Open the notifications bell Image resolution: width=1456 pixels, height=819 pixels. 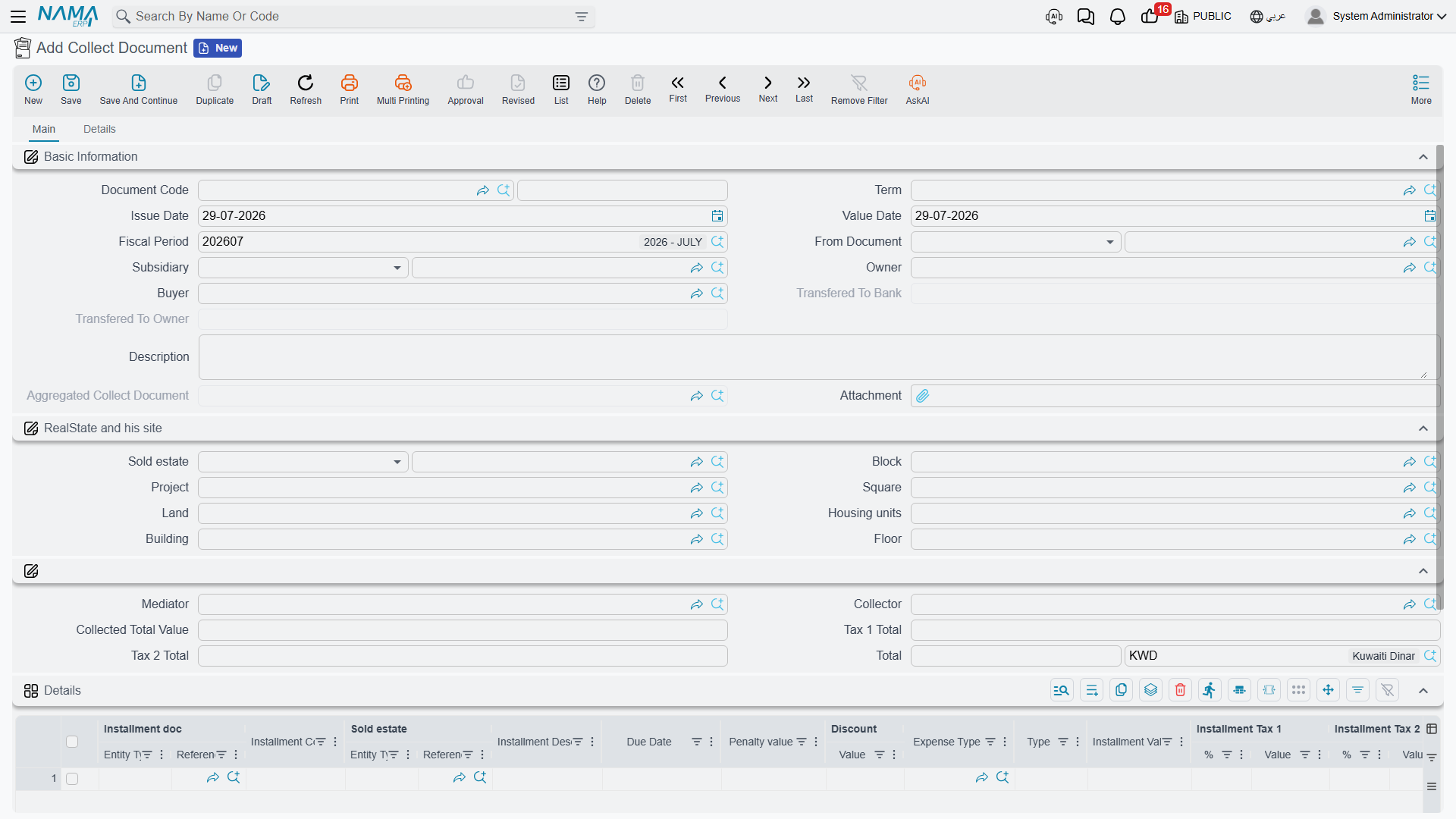coord(1117,17)
